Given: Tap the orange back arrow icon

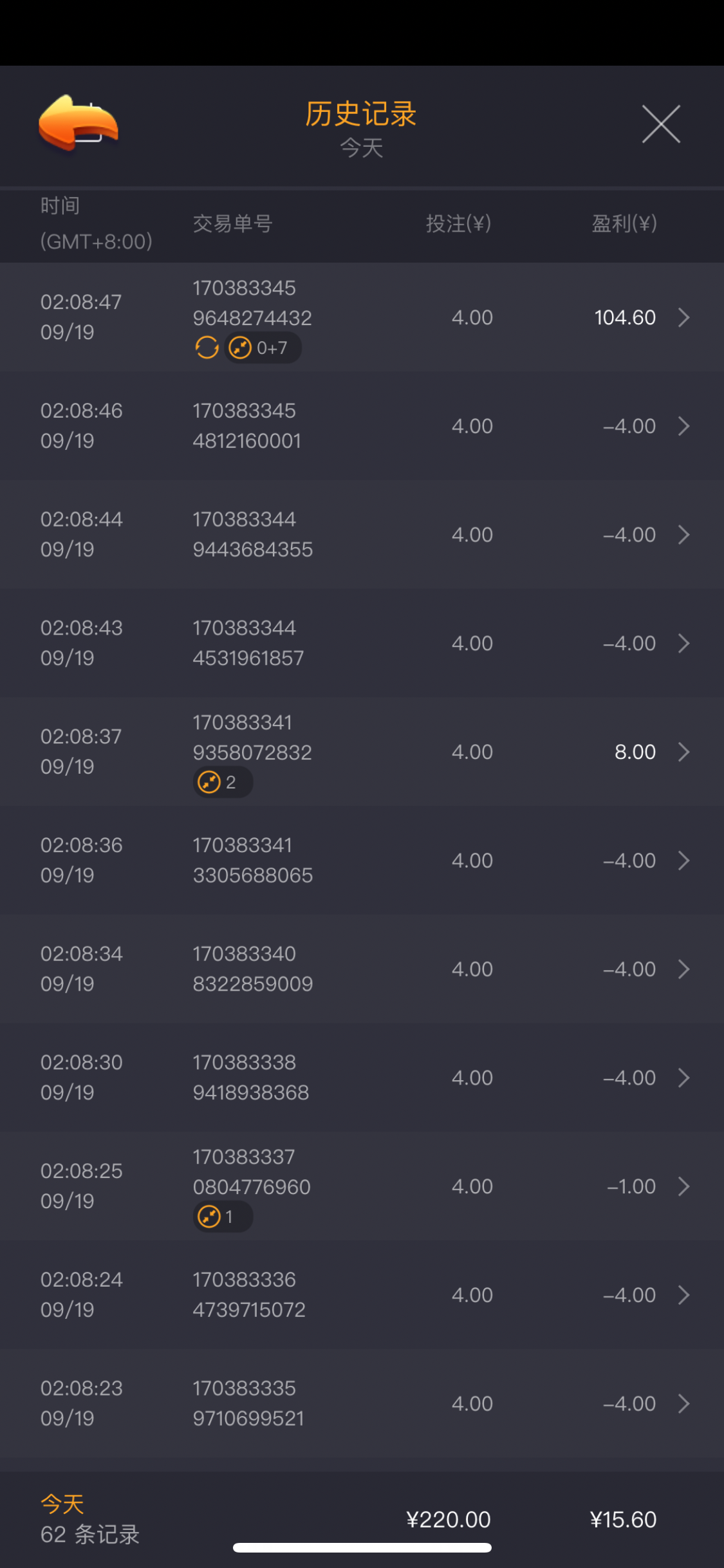Looking at the screenshot, I should (x=78, y=123).
